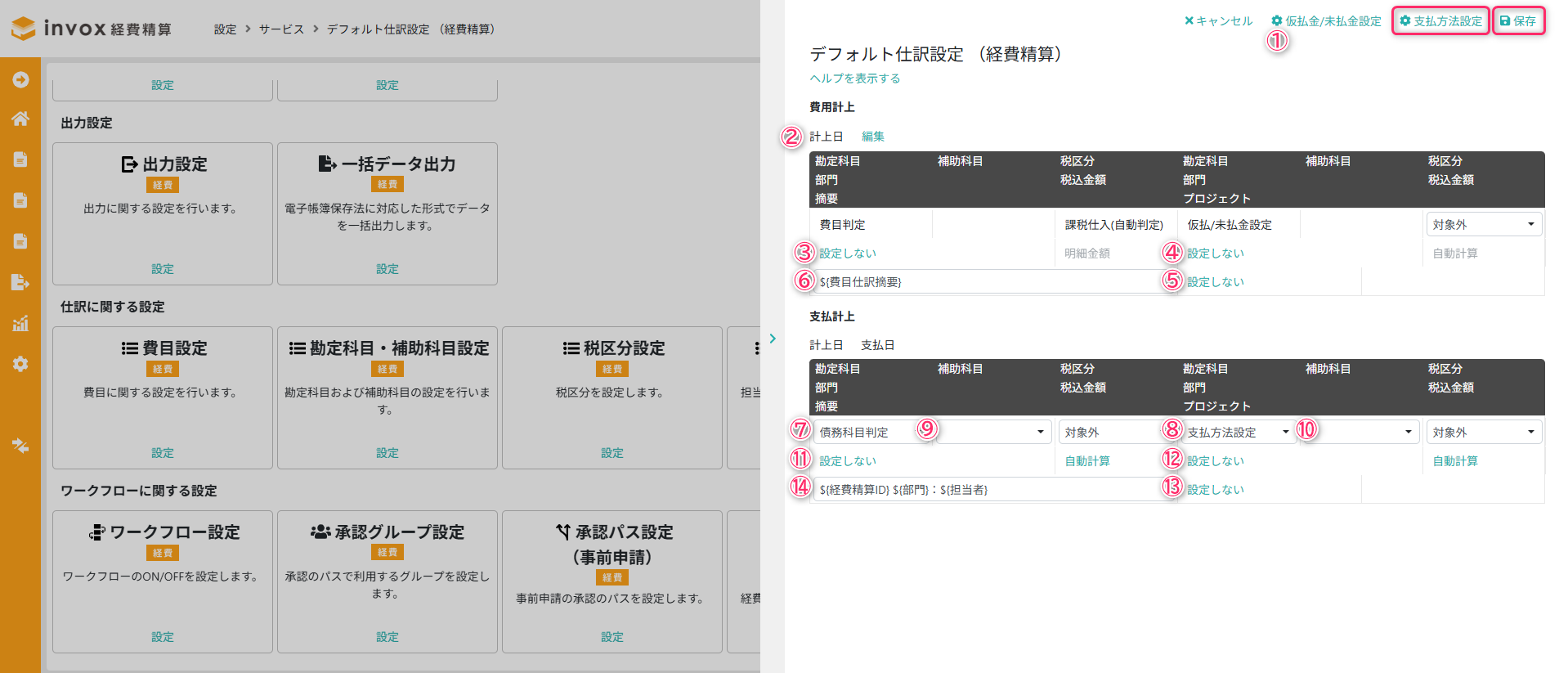Open the document icon just above the export icon
Image resolution: width=1568 pixels, height=673 pixels.
point(20,241)
